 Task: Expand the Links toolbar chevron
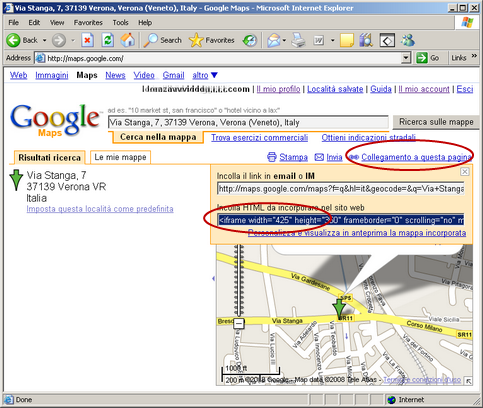click(474, 56)
